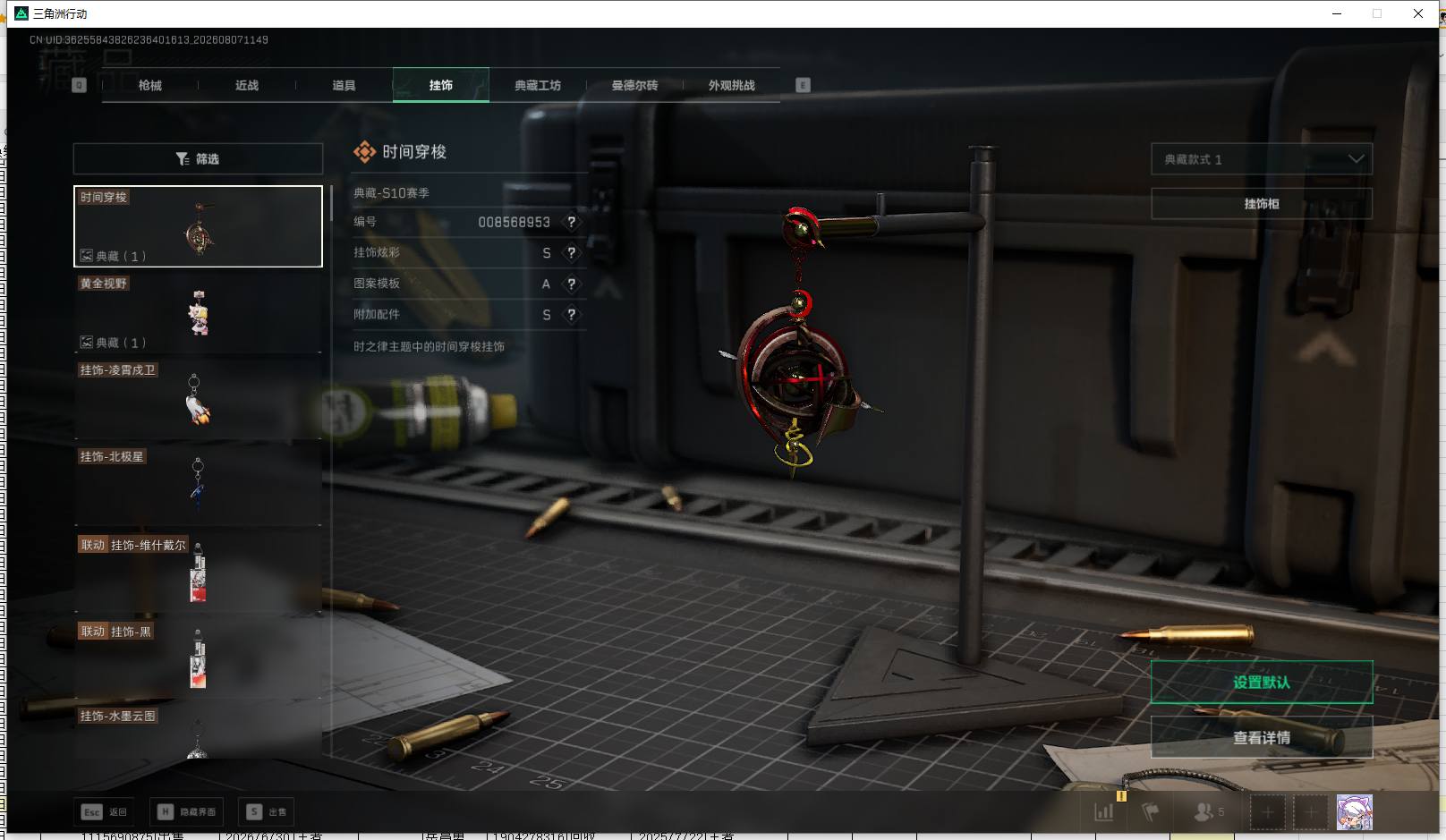Select the 联动 挂饰-黑 charm card
1446x840 pixels.
tap(198, 658)
